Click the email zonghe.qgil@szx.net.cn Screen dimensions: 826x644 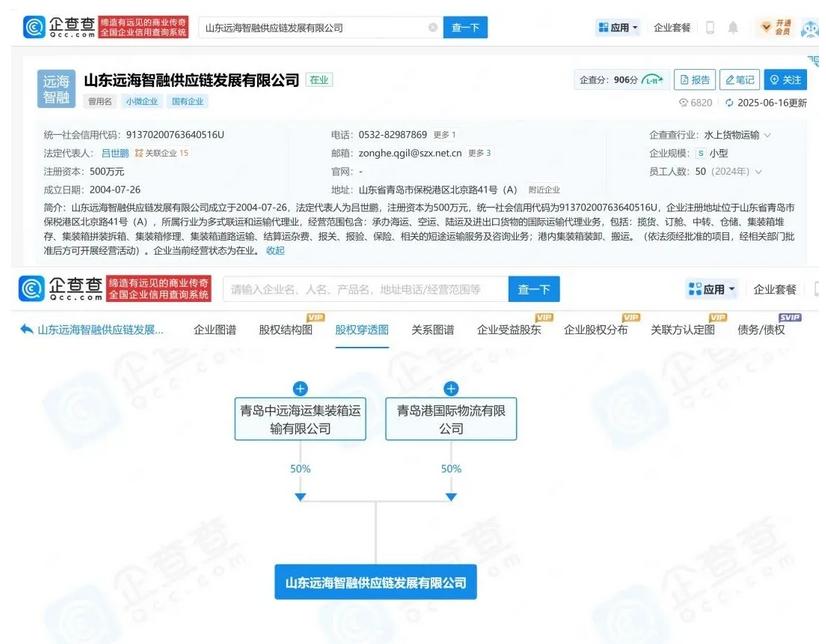pos(410,153)
